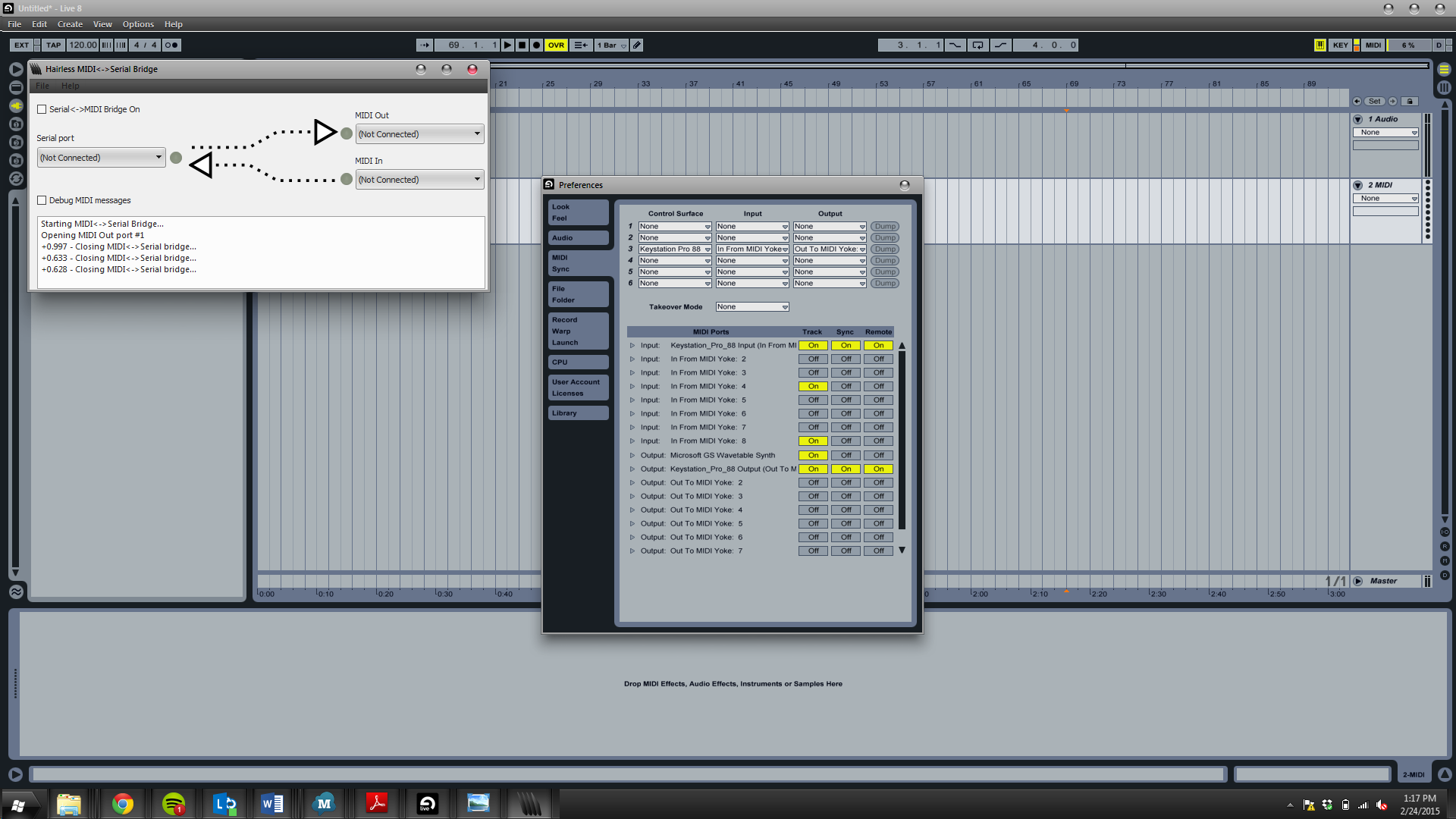Image resolution: width=1456 pixels, height=819 pixels.
Task: Enable Serial<->MIDI Bridge On checkbox
Action: pos(42,109)
